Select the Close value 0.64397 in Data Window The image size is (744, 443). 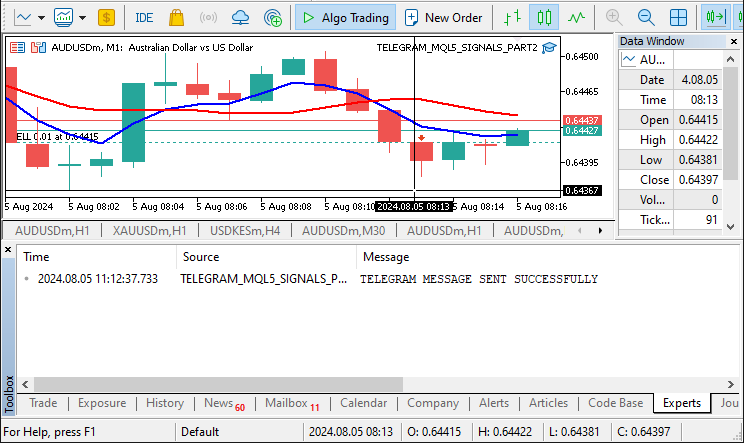coord(698,180)
